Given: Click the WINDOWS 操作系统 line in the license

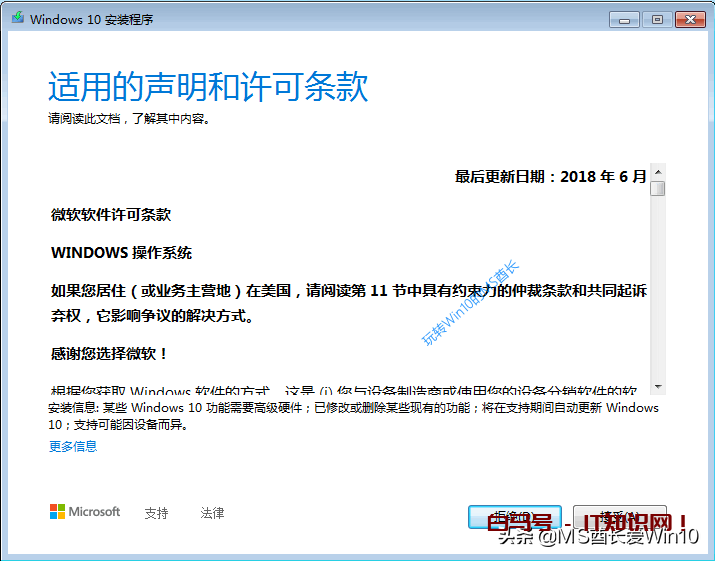Looking at the screenshot, I should (121, 252).
